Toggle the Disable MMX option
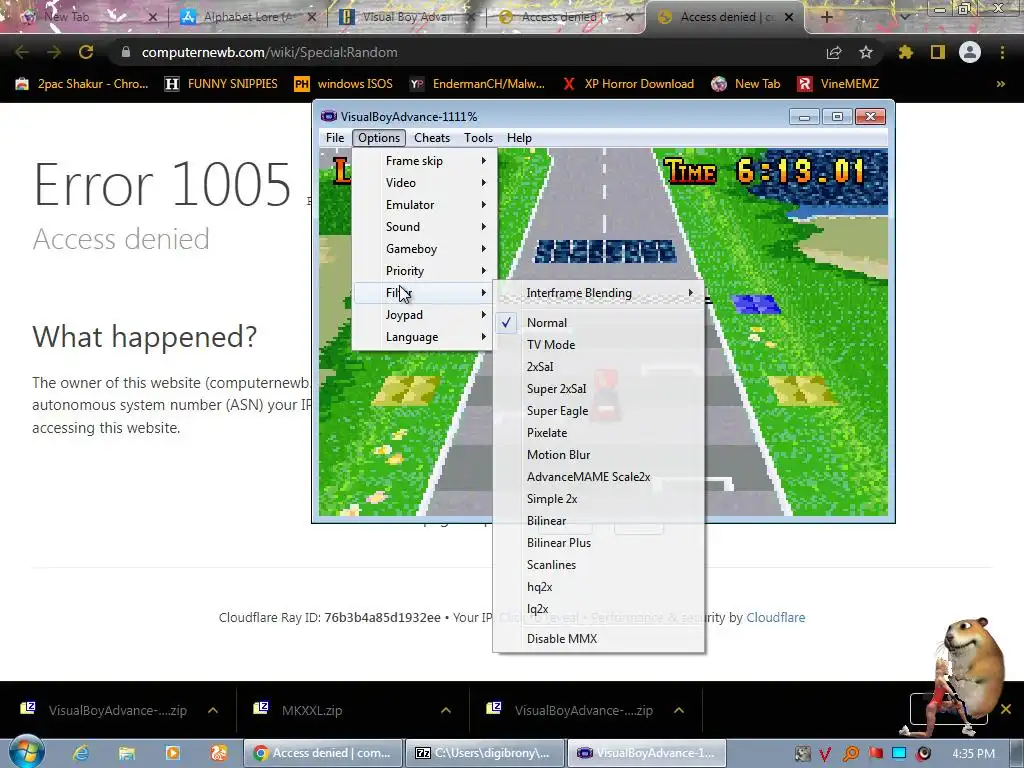 [x=598, y=639]
